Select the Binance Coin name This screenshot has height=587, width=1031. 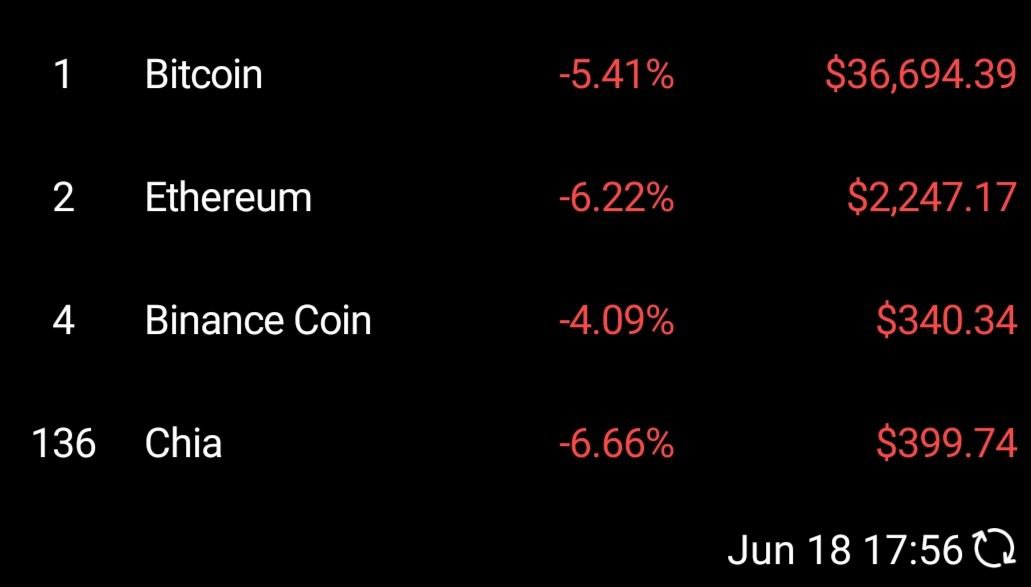click(258, 321)
